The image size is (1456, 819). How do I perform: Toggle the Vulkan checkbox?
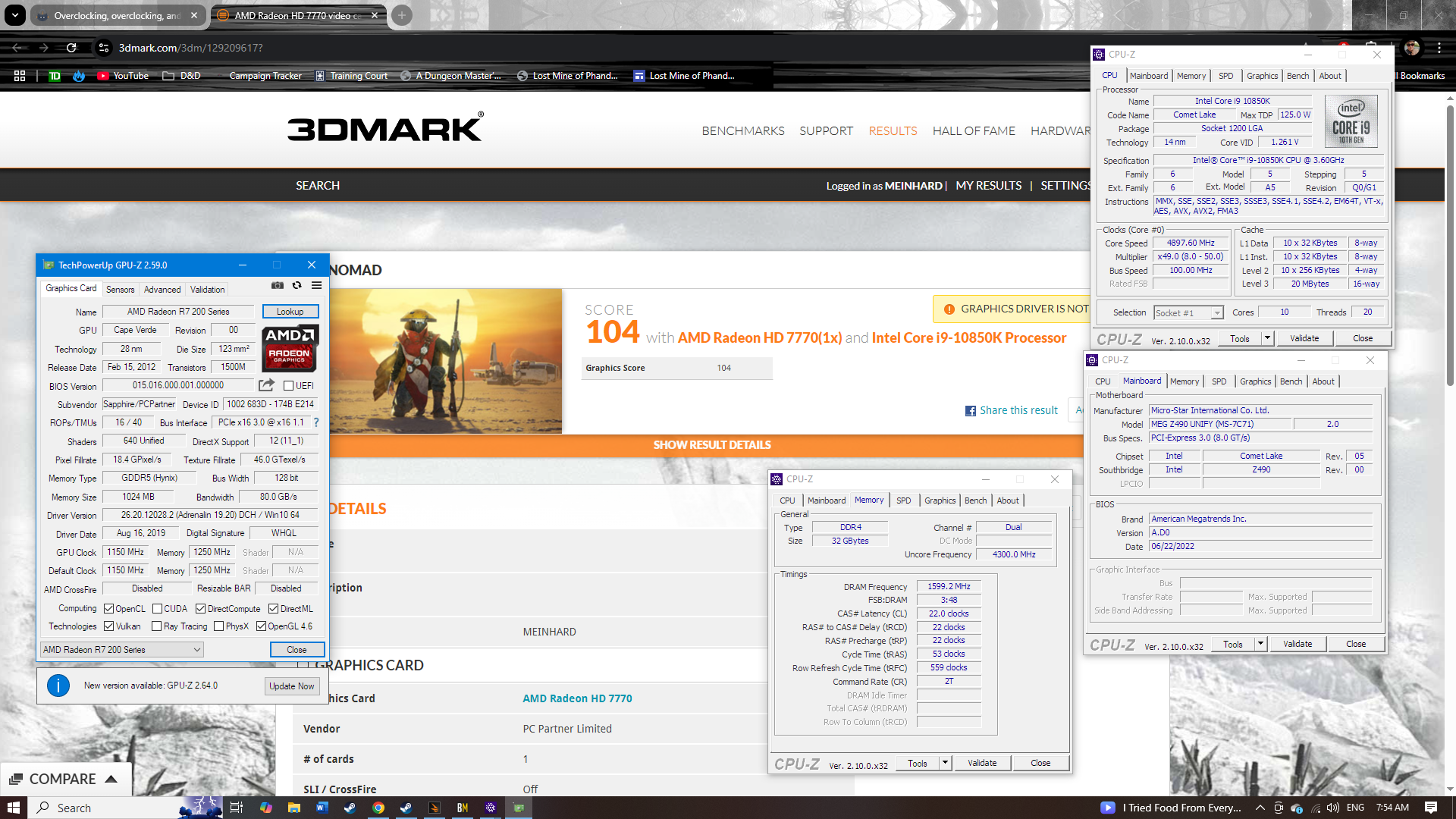coord(108,626)
